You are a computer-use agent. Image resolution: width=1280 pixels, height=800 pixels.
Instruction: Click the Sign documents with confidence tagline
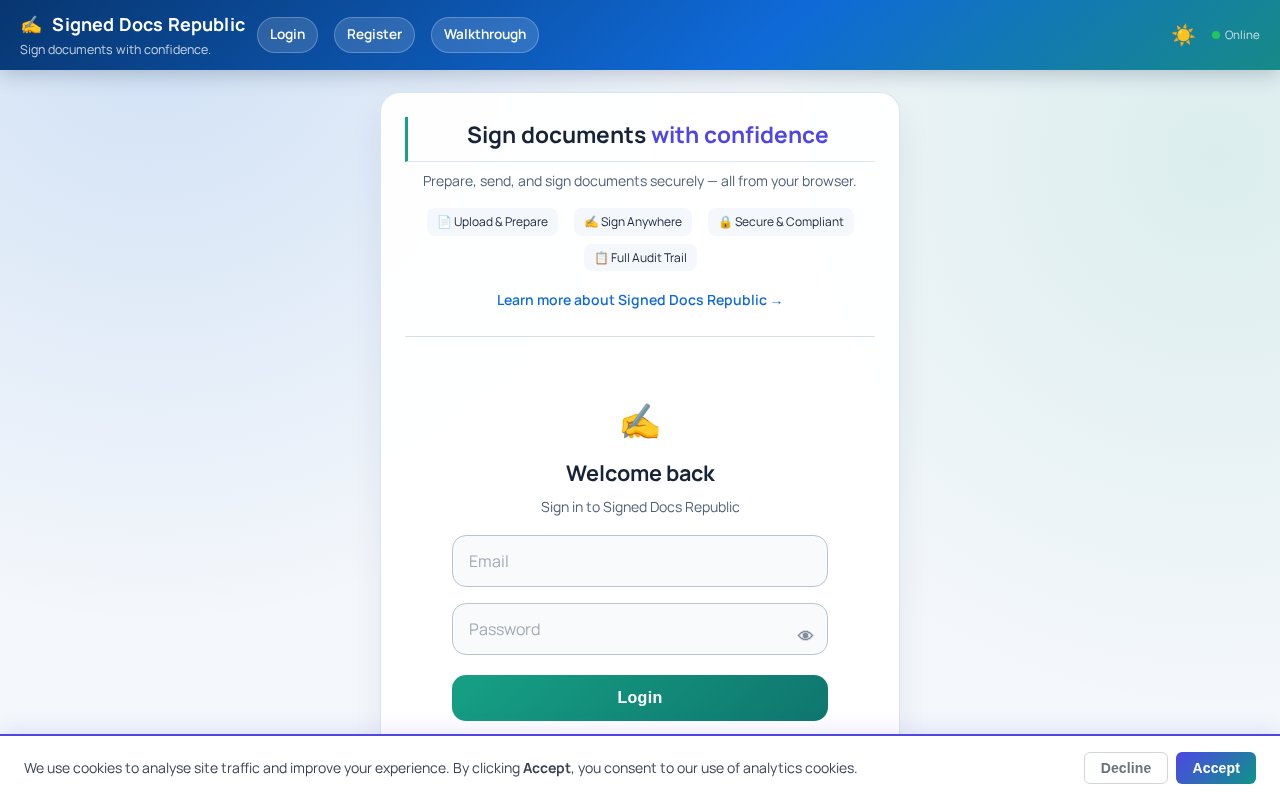click(115, 50)
